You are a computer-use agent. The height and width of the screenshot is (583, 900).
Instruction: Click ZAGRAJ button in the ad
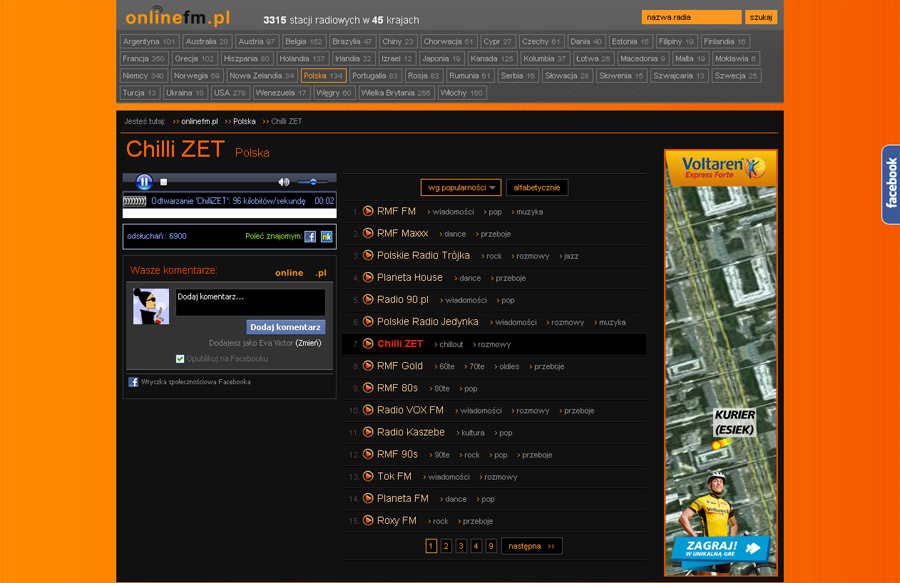click(722, 549)
